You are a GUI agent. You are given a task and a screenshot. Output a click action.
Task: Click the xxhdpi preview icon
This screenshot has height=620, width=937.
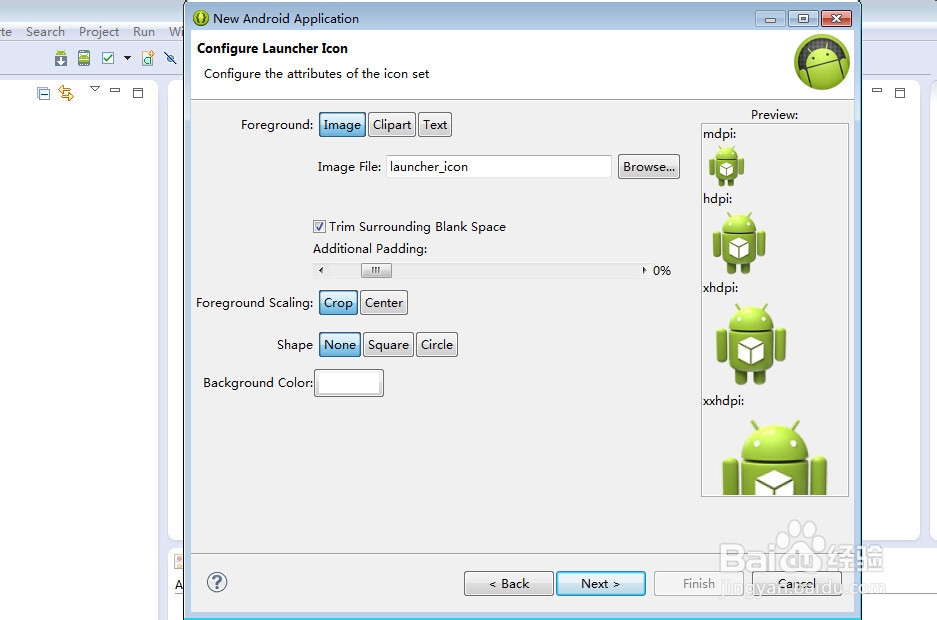[774, 458]
